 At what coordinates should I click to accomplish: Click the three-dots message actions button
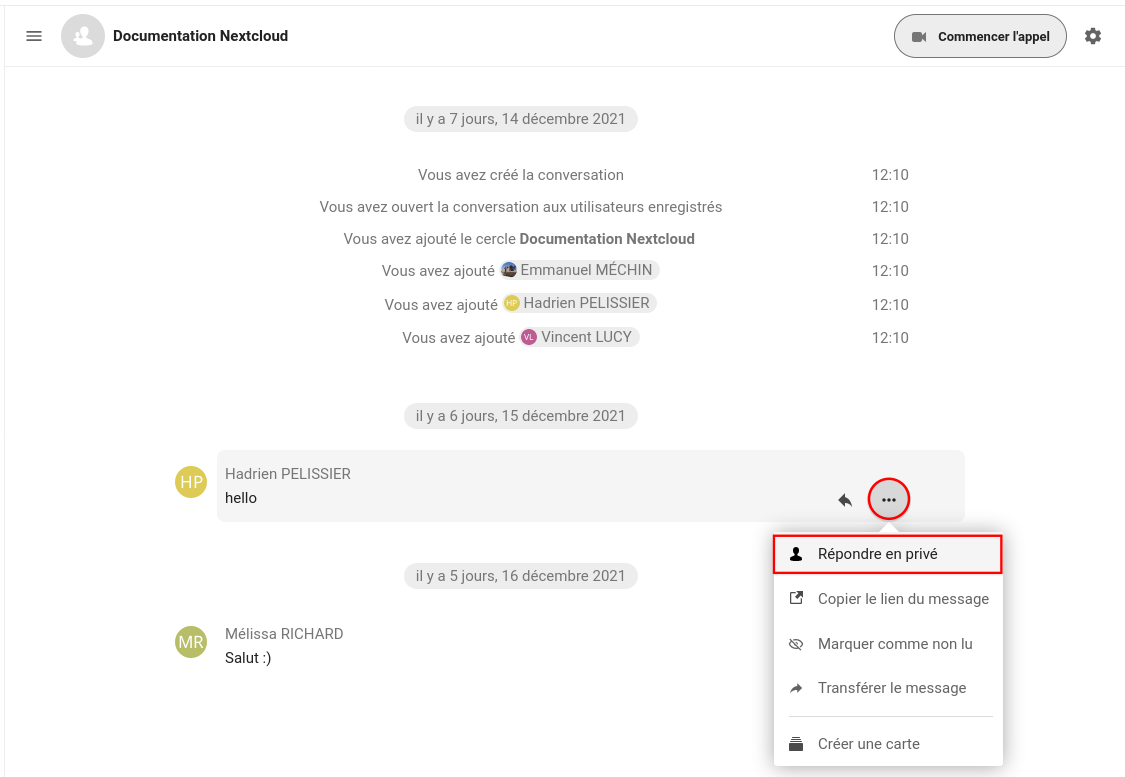tap(888, 499)
